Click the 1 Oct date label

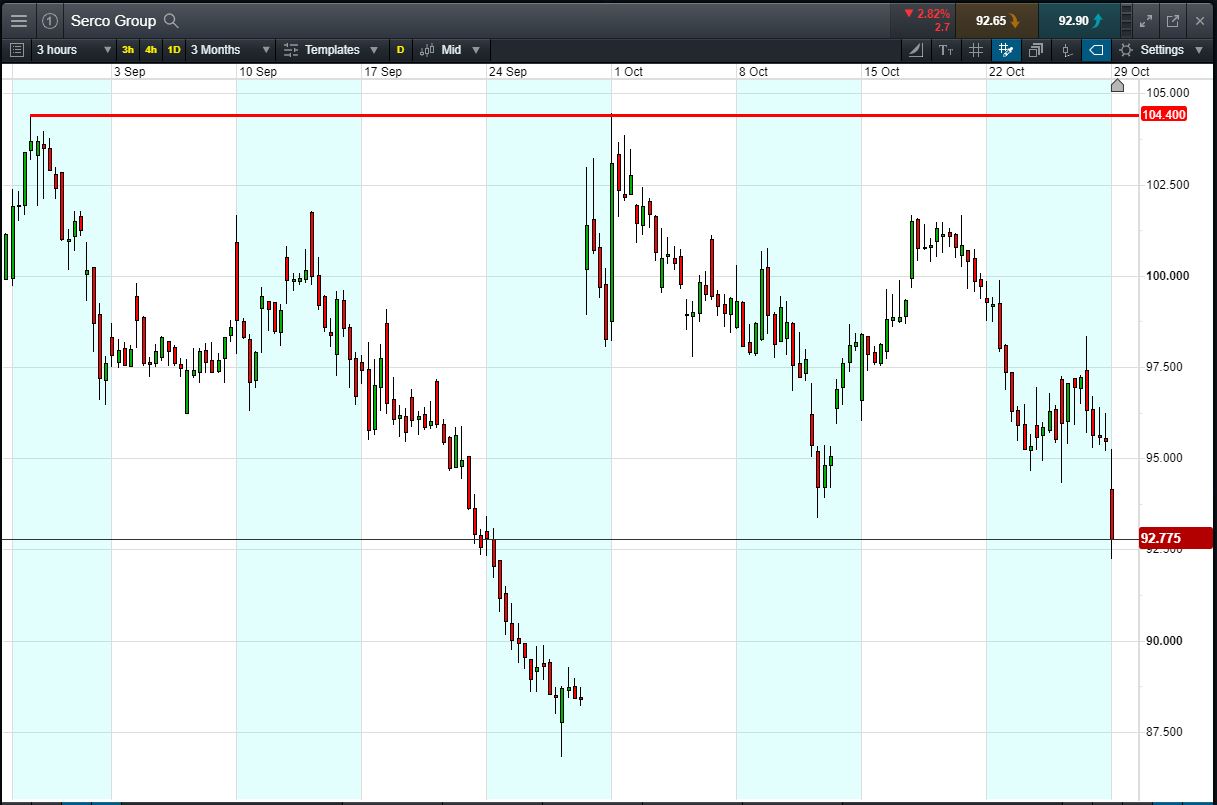click(x=629, y=72)
